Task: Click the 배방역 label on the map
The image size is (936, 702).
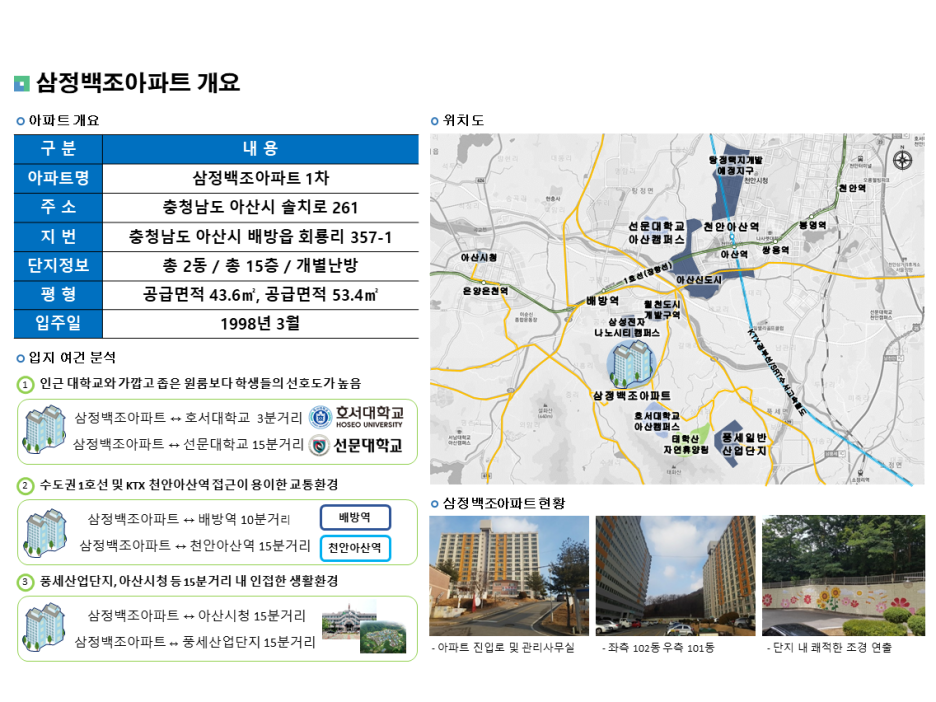Action: 602,301
